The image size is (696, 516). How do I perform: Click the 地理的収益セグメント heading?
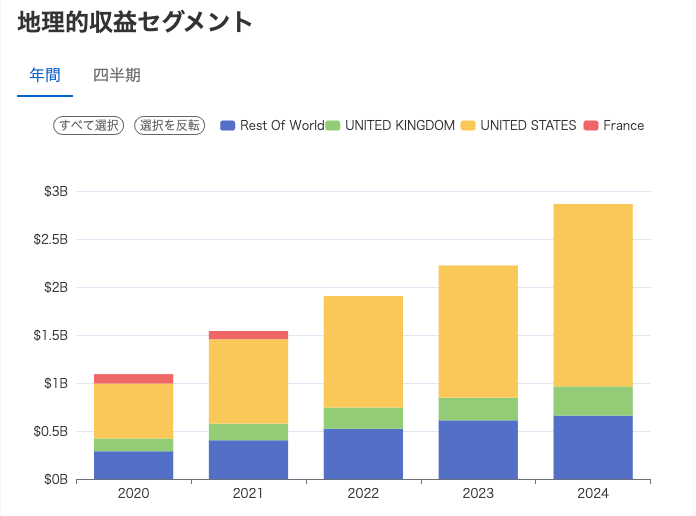135,22
